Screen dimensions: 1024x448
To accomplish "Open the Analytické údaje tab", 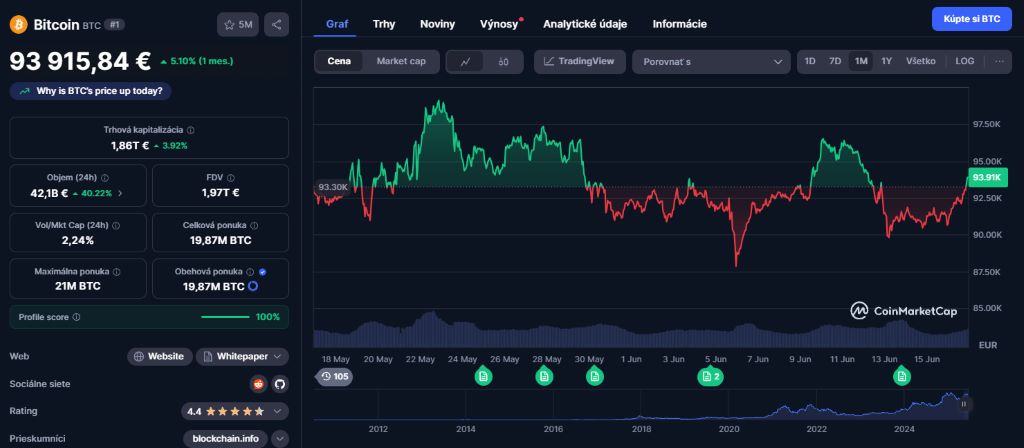I will tap(584, 23).
